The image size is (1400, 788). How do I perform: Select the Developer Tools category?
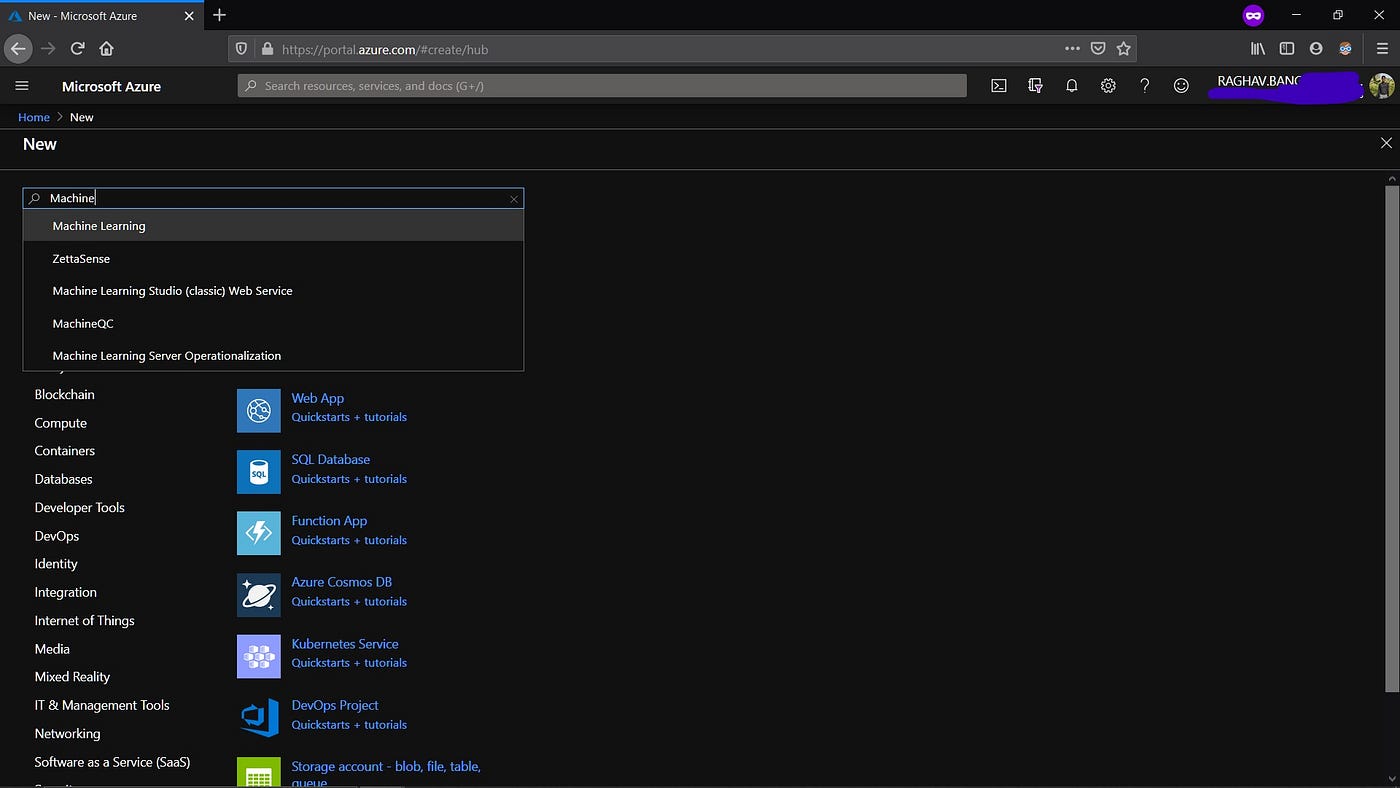click(79, 508)
